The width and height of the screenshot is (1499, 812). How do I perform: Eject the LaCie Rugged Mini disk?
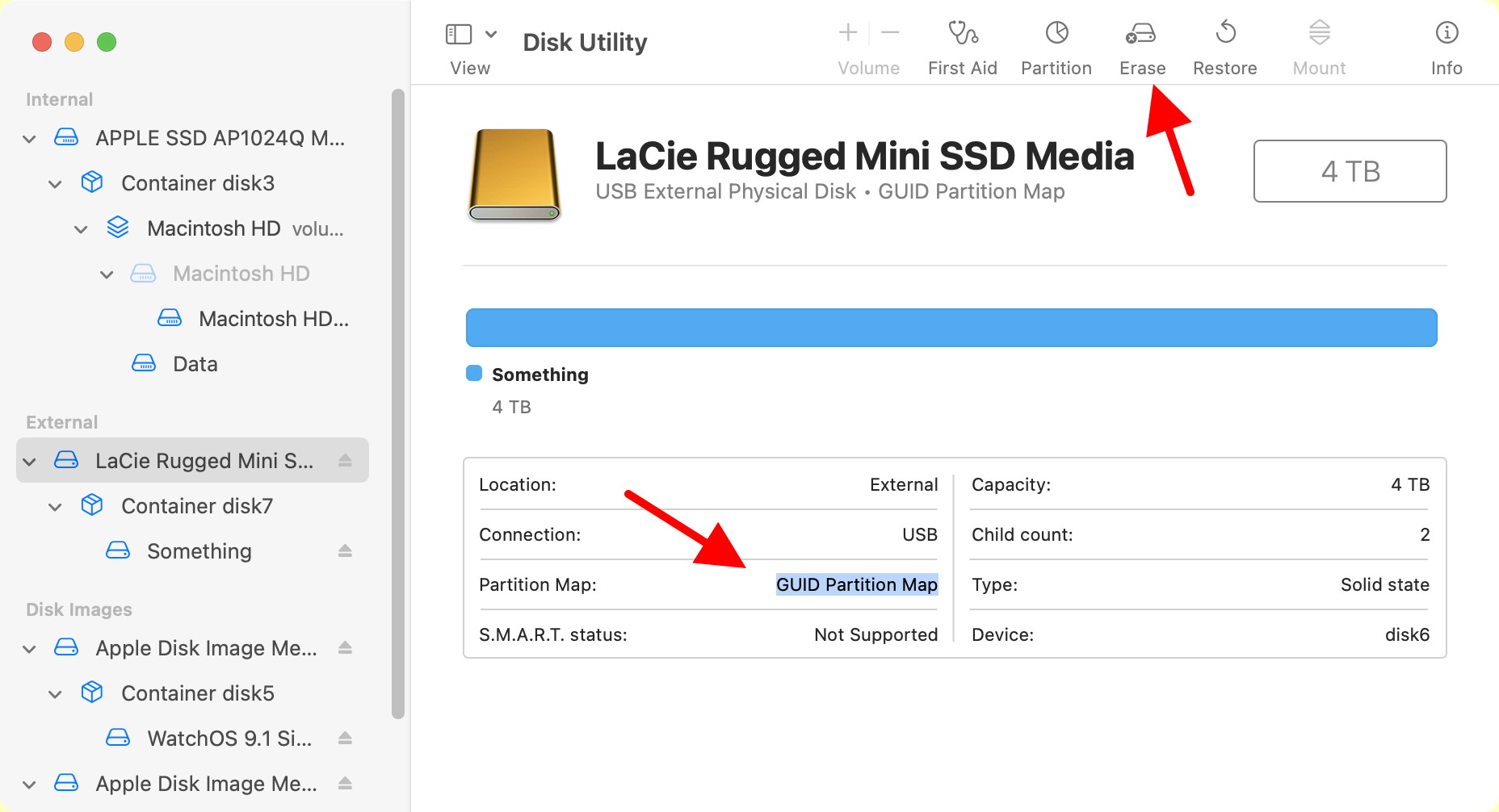[345, 460]
